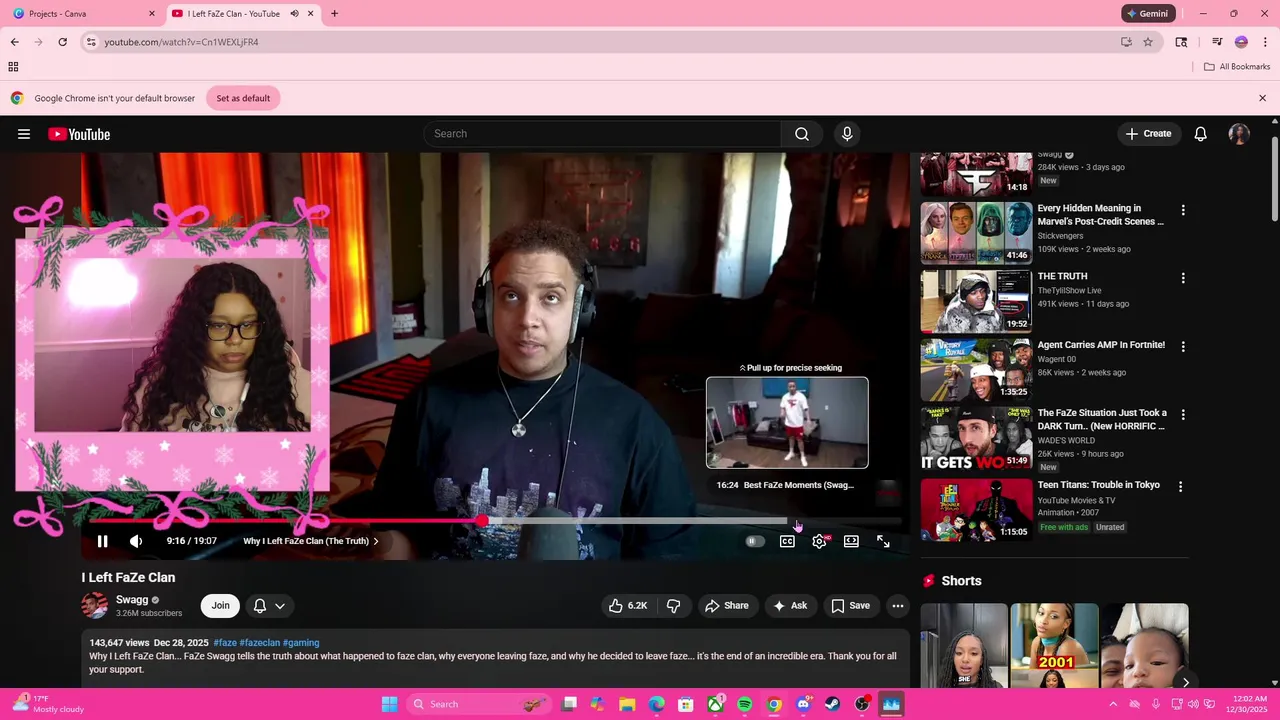Open the player settings gear
Viewport: 1280px width, 720px height.
(820, 541)
